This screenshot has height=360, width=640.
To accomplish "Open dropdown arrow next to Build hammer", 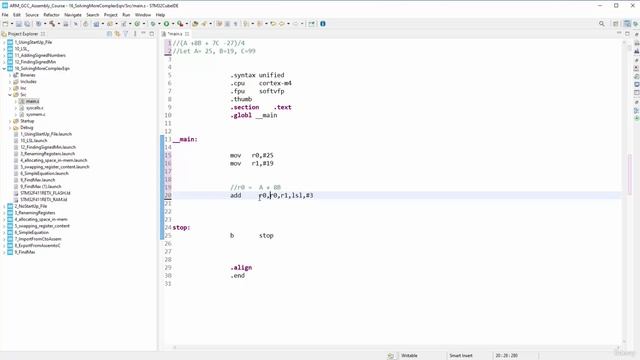I will coord(58,24).
